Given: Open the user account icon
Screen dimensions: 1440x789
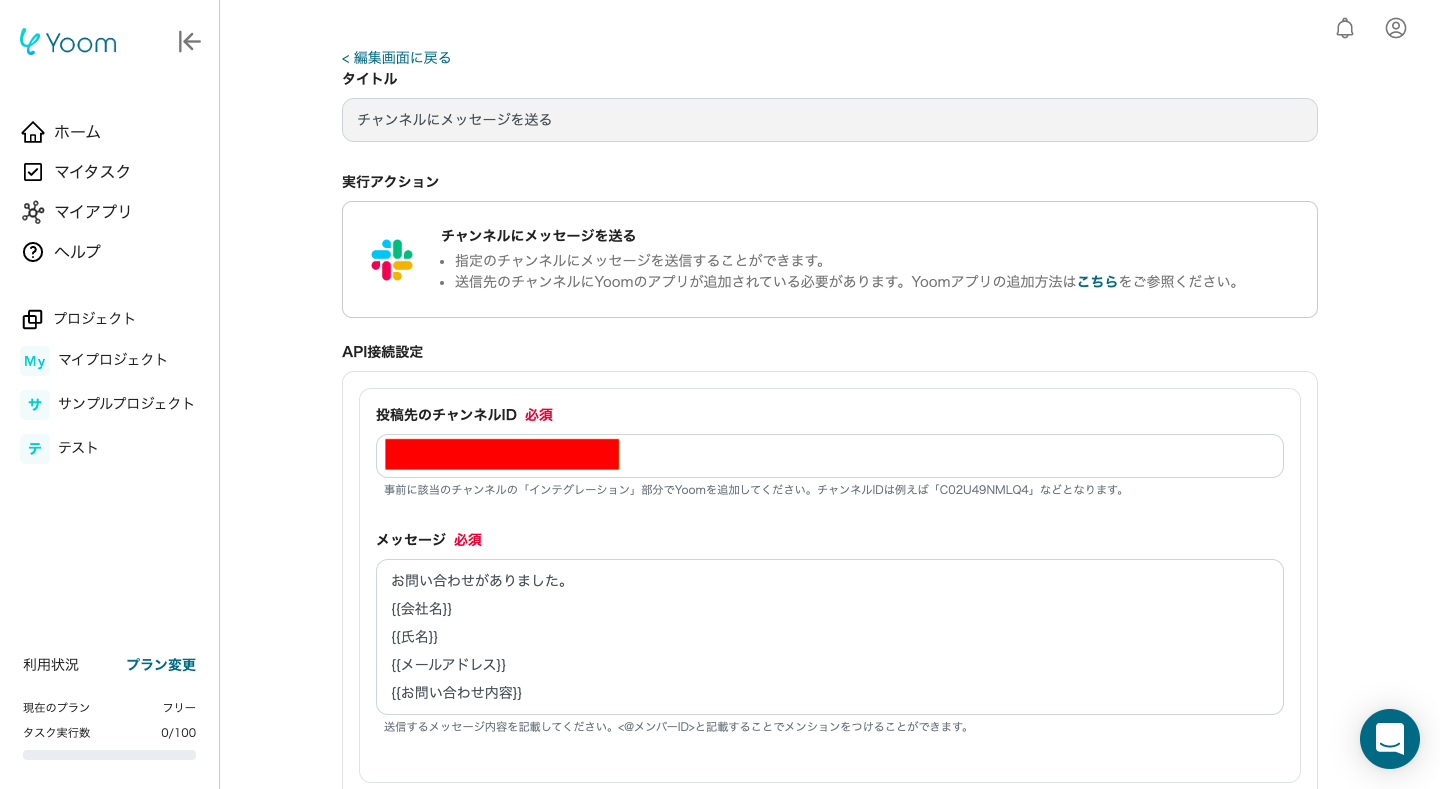Looking at the screenshot, I should (1395, 28).
